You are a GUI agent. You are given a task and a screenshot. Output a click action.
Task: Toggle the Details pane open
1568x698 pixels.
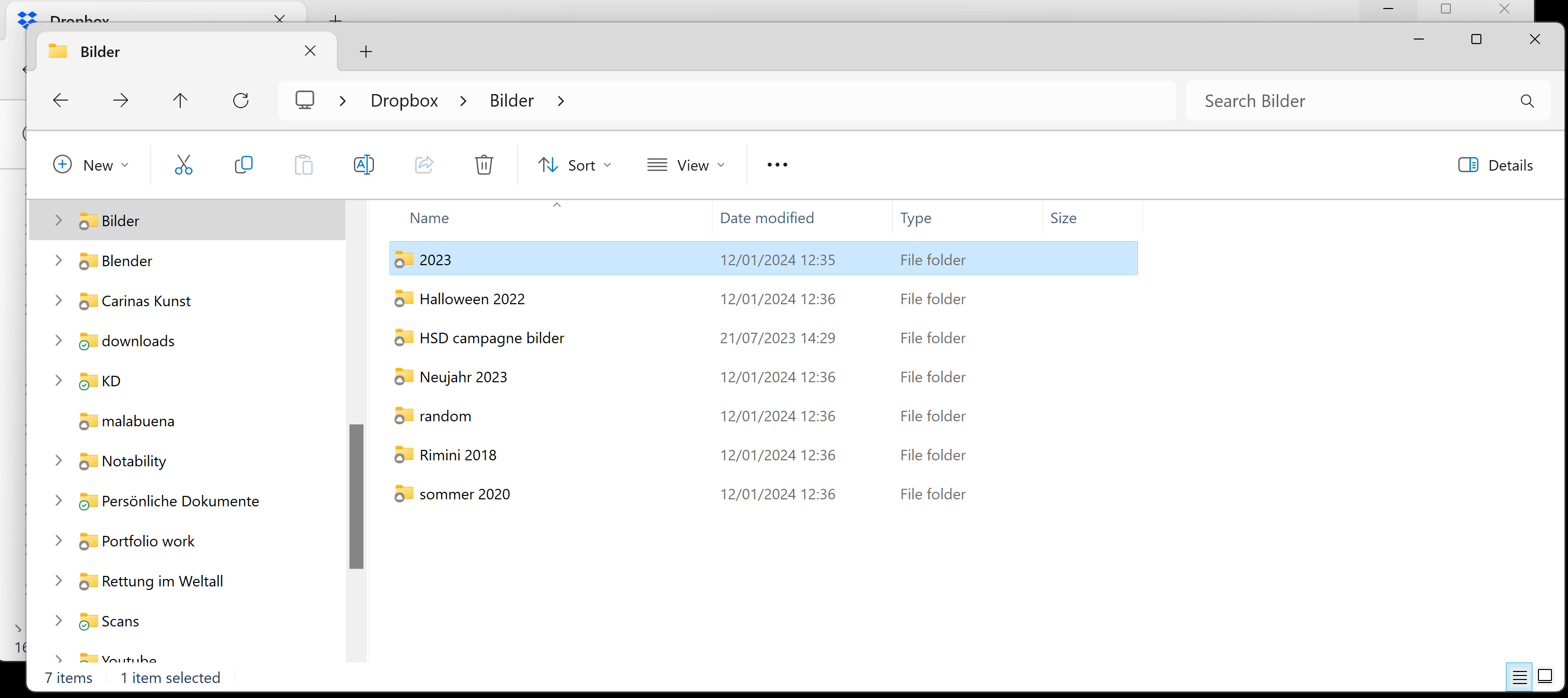1496,164
